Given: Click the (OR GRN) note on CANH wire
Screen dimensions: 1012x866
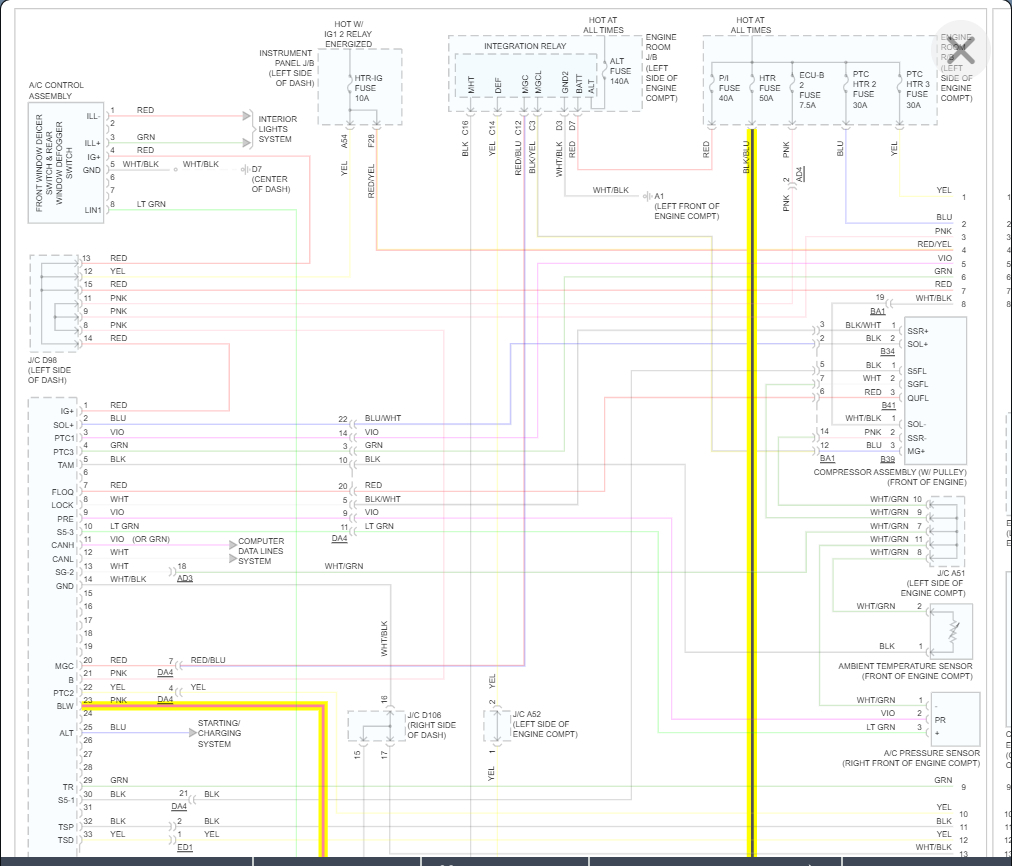Looking at the screenshot, I should pyautogui.click(x=151, y=539).
